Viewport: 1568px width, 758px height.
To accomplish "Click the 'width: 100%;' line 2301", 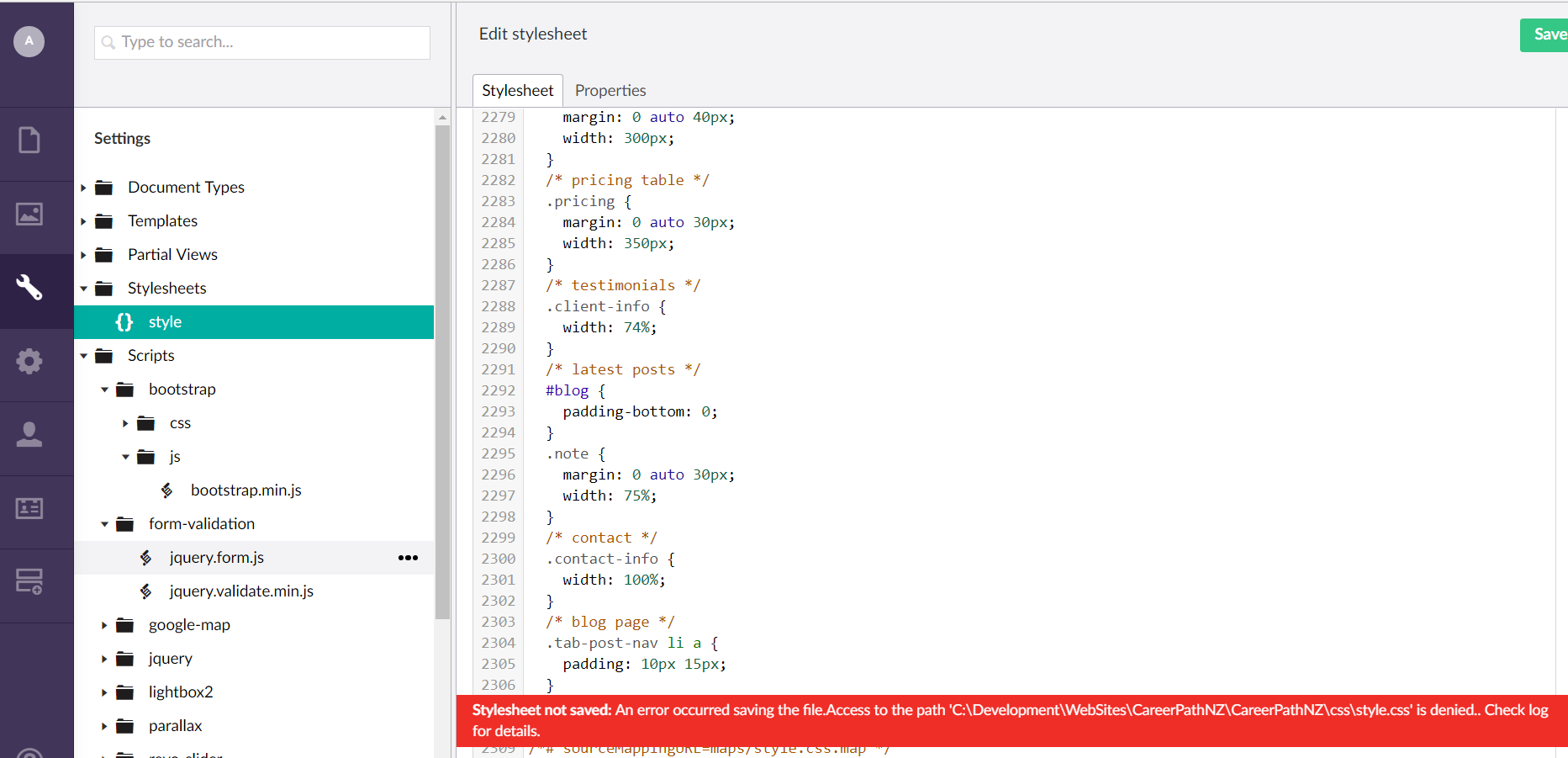I will (x=614, y=580).
